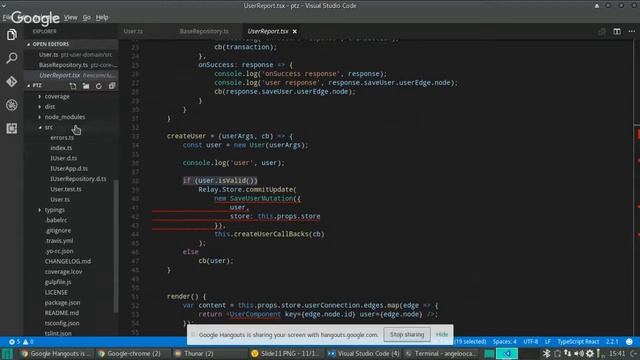Change encoding via UTF-8

(531, 342)
